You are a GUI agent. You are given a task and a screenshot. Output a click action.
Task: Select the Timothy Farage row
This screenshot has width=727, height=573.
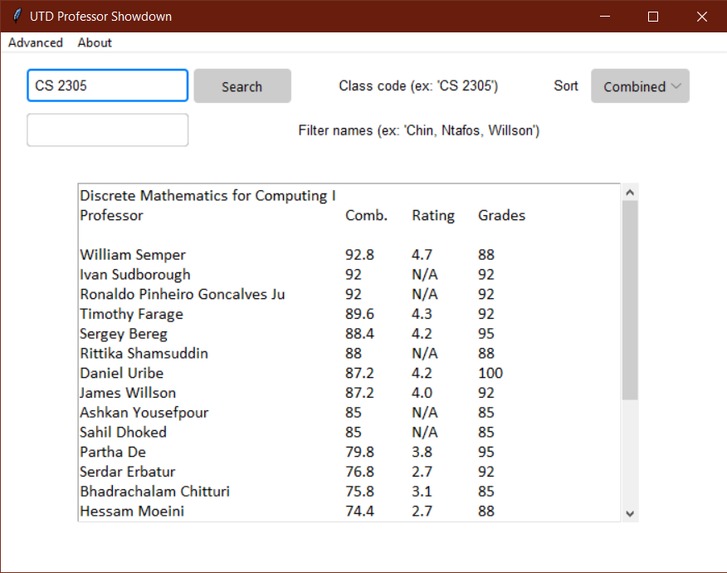point(349,314)
